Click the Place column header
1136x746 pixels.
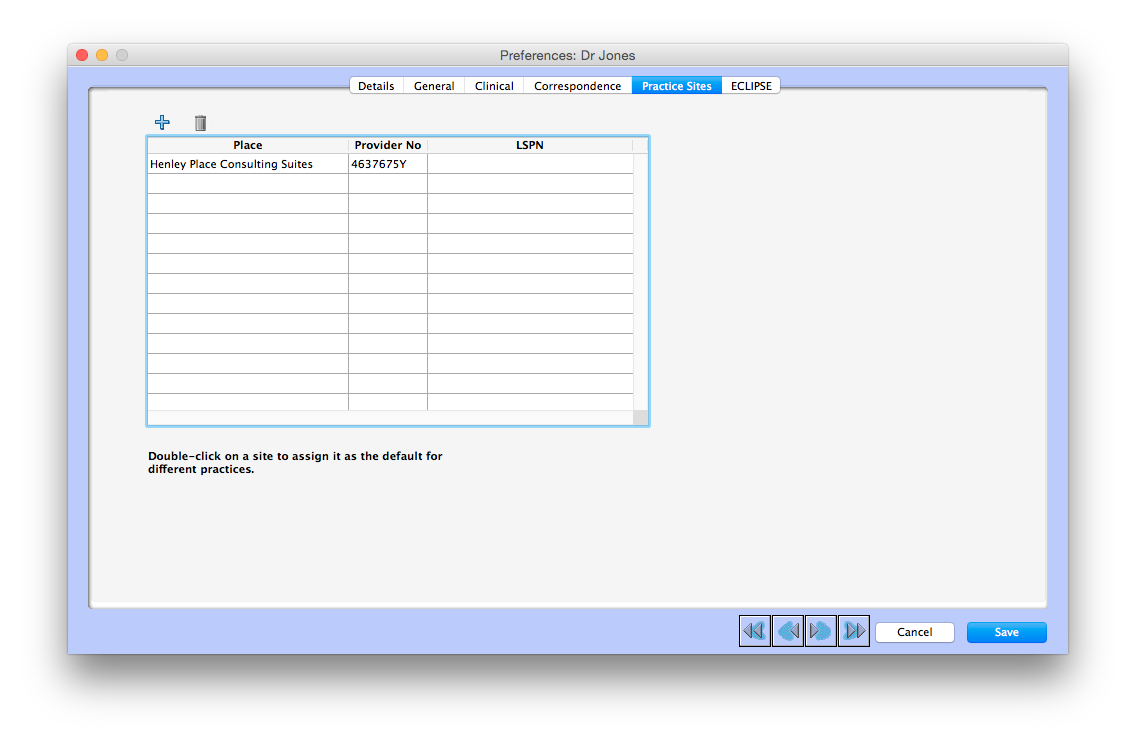click(x=247, y=145)
